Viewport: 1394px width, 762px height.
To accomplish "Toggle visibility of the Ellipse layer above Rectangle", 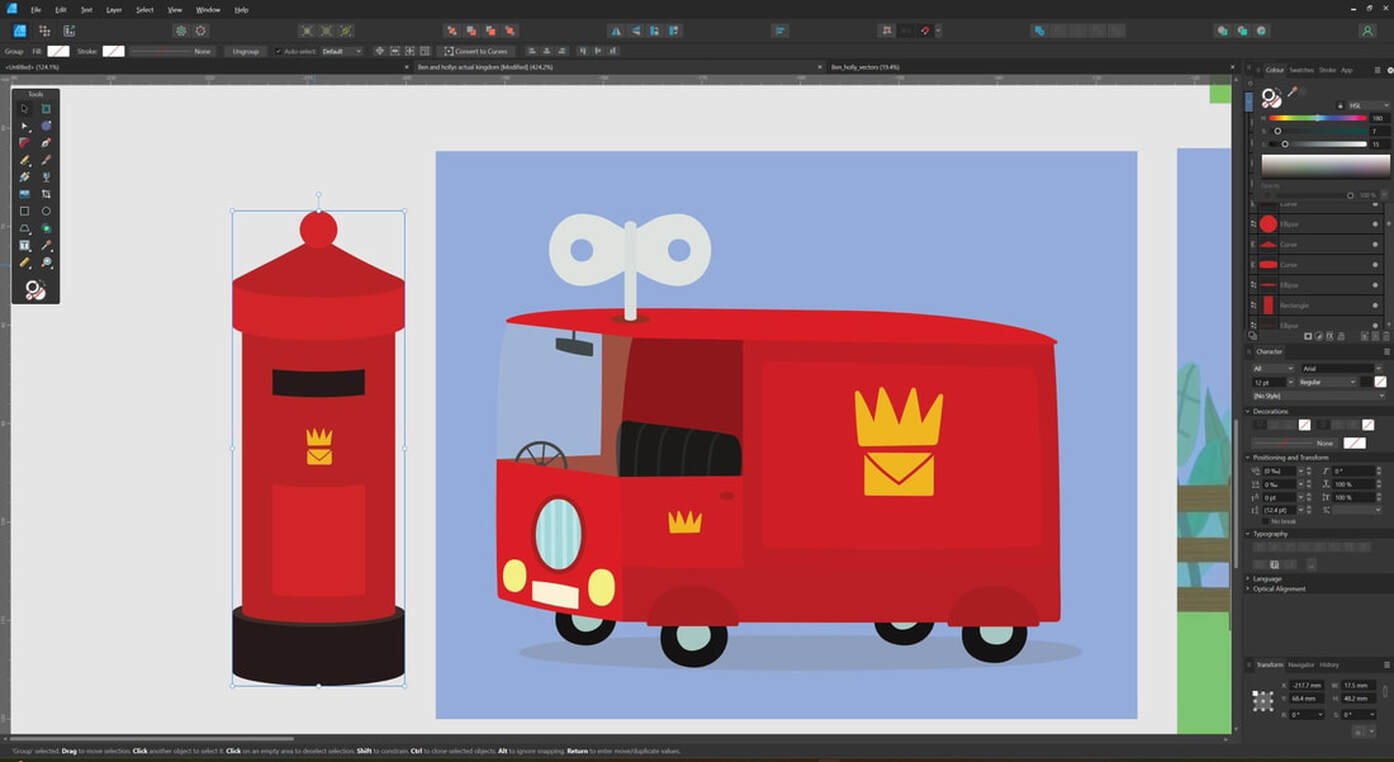I will coord(1375,285).
